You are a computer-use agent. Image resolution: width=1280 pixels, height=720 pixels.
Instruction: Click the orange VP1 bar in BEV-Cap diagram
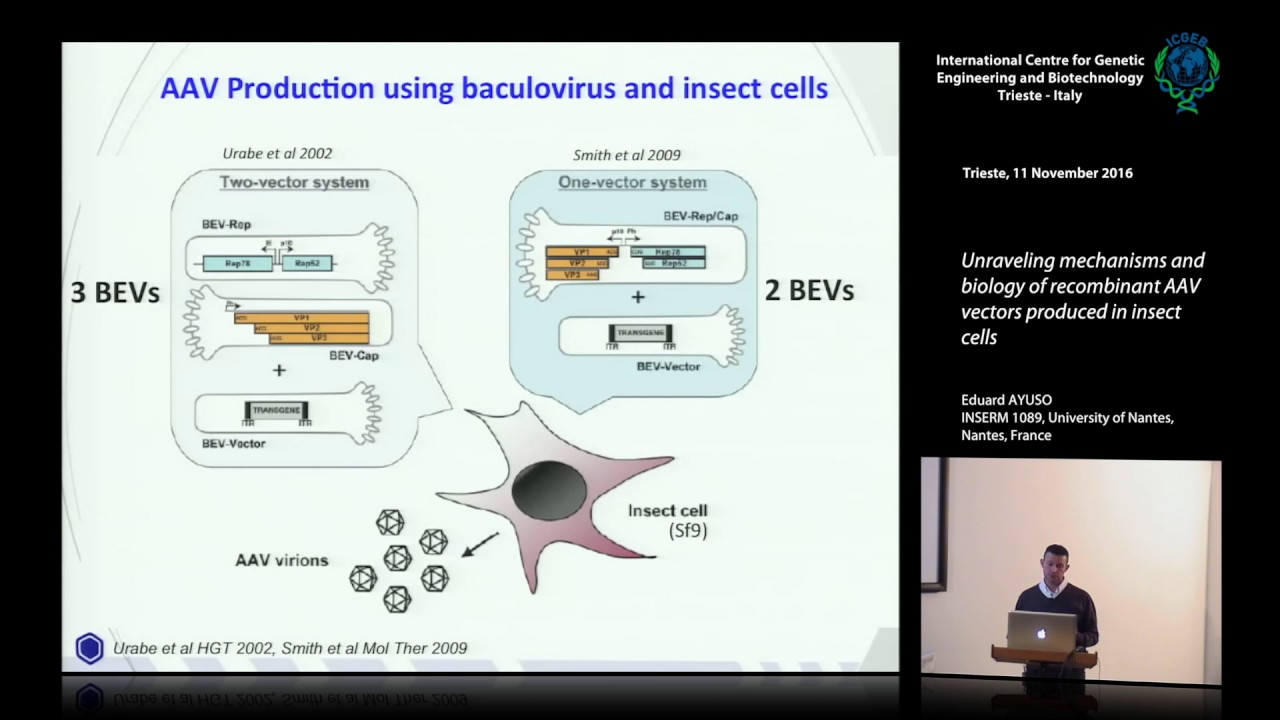click(x=301, y=318)
